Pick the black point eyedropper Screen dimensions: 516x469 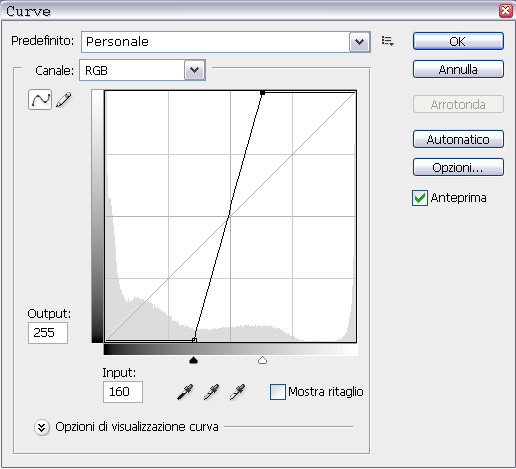pos(185,392)
